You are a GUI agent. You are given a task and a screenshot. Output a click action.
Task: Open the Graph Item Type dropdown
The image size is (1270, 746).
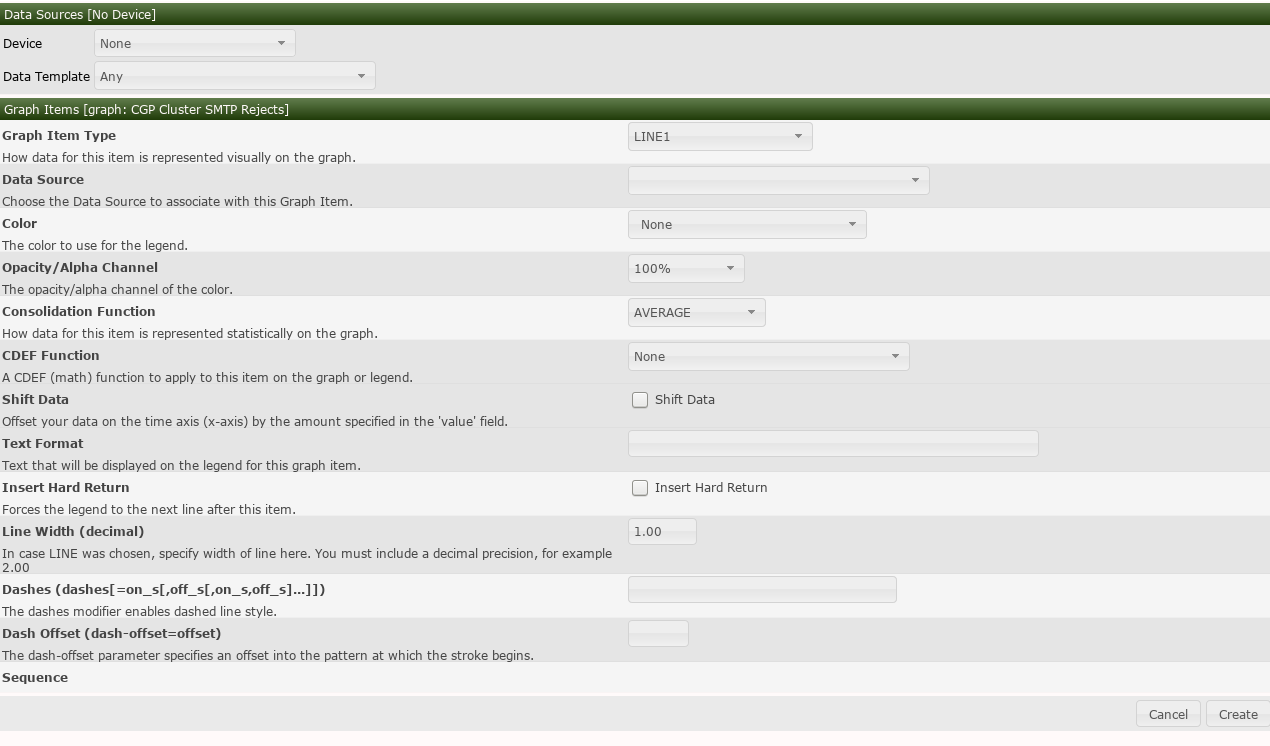[x=719, y=136]
